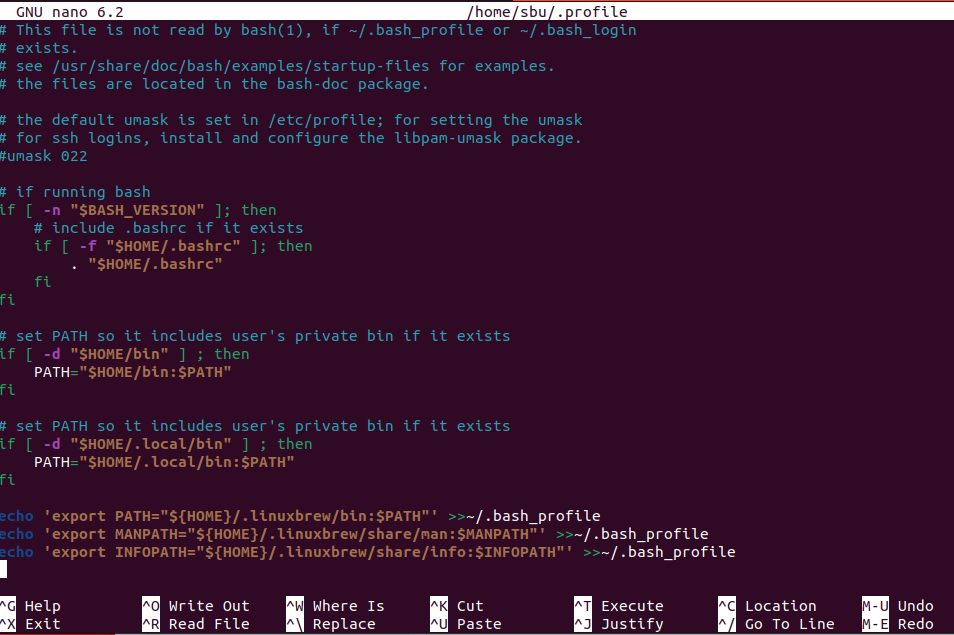Screen dimensions: 954x635
Task: Select the ^\ Replace shortcut
Action: pos(335,624)
